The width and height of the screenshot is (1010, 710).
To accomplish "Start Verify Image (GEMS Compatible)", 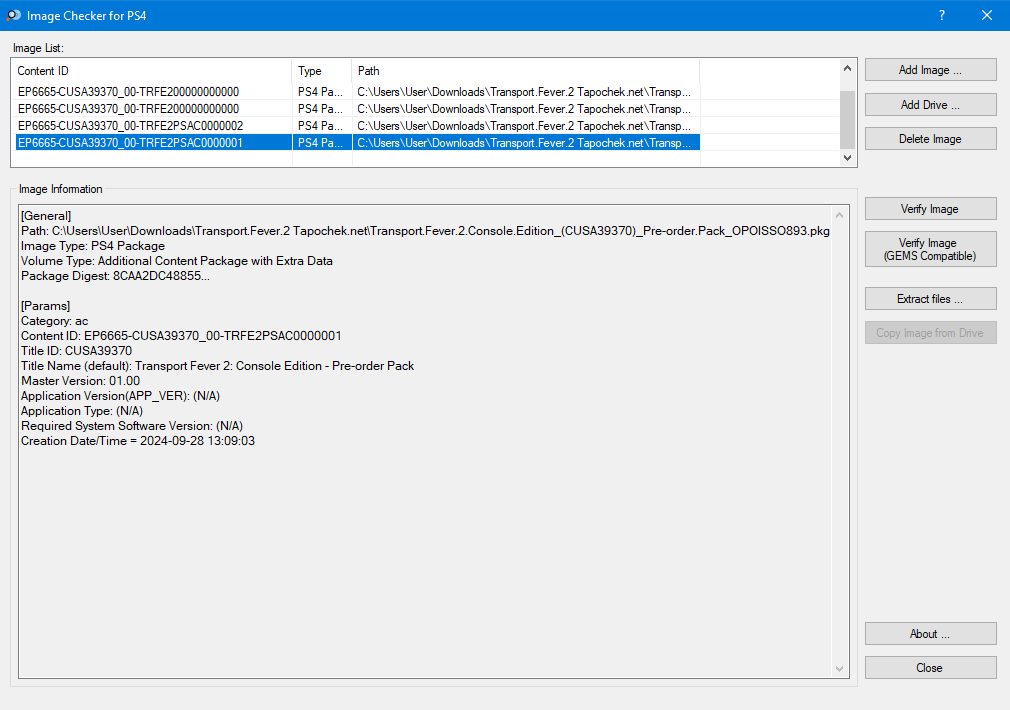I will point(930,249).
